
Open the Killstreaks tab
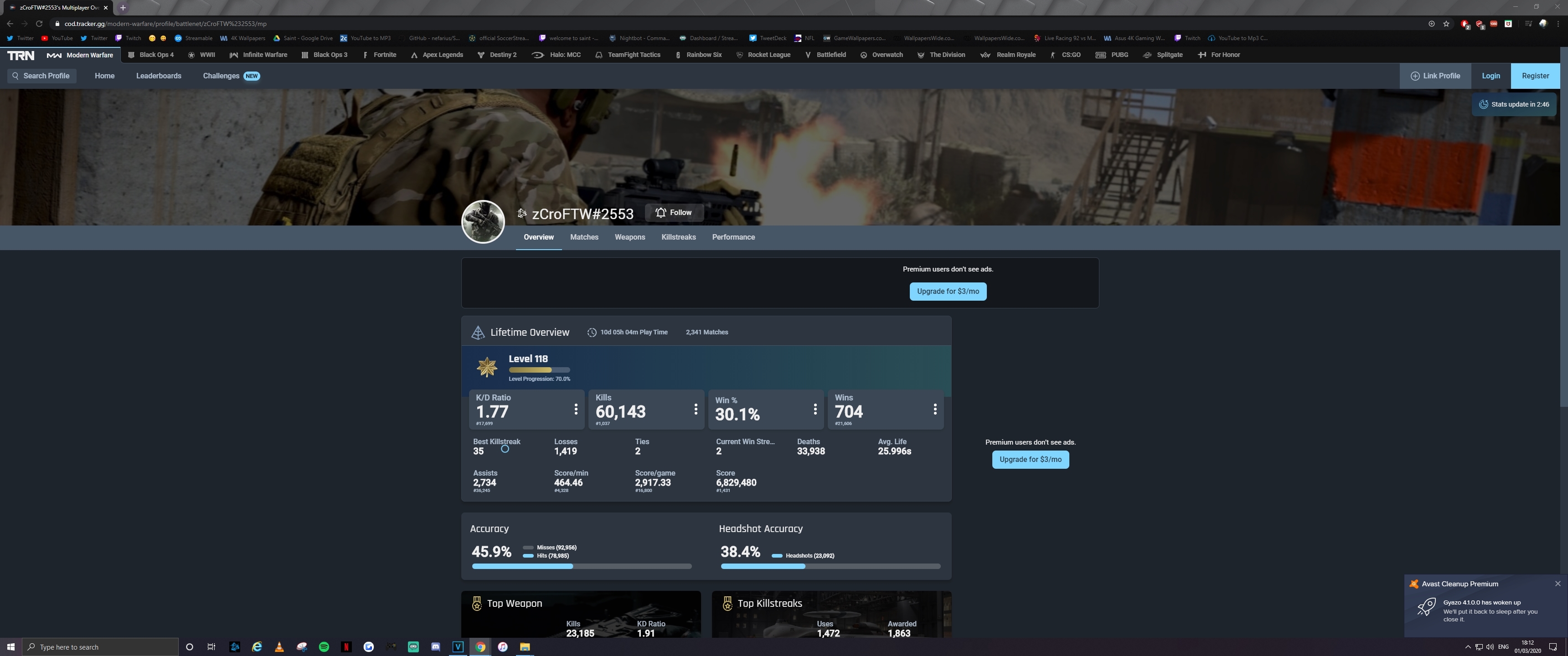click(678, 237)
